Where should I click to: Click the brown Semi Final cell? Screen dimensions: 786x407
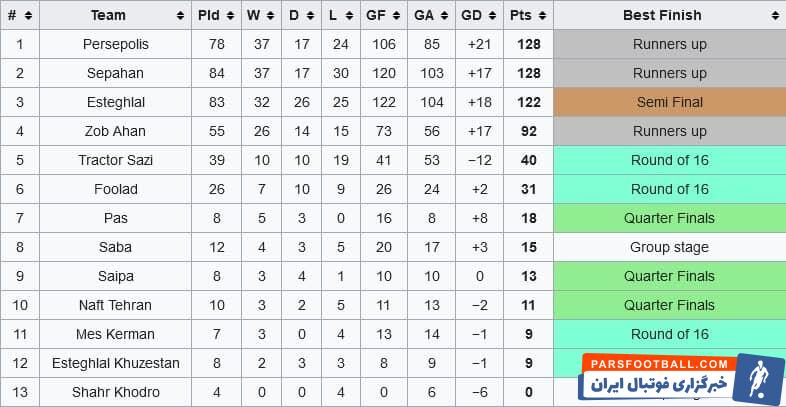669,102
